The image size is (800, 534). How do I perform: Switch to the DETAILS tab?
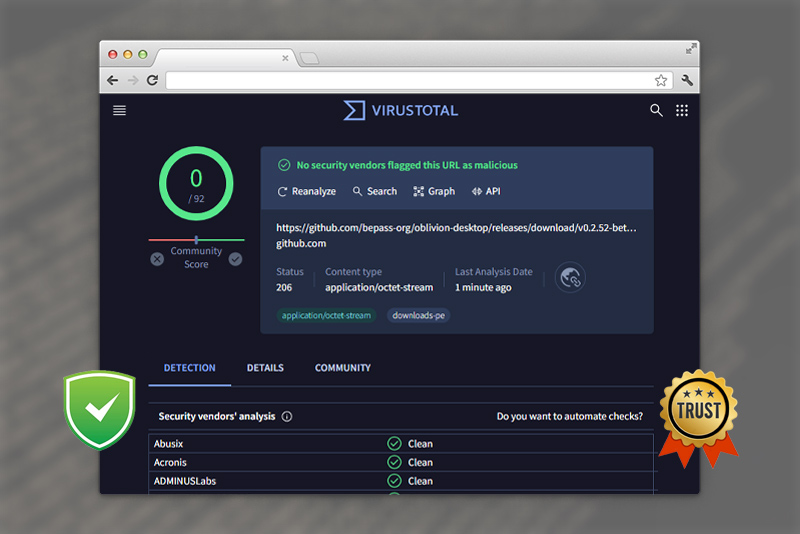pyautogui.click(x=265, y=368)
